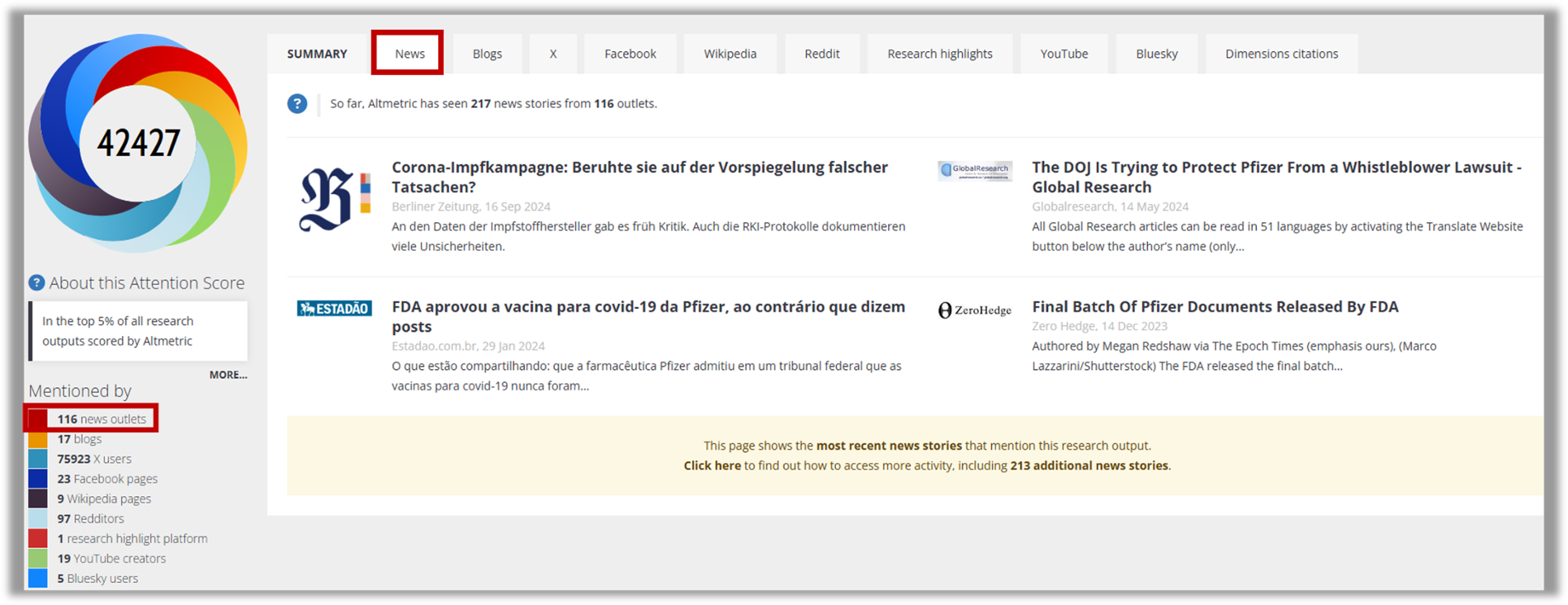
Task: Open the Facebook tab
Action: point(631,54)
